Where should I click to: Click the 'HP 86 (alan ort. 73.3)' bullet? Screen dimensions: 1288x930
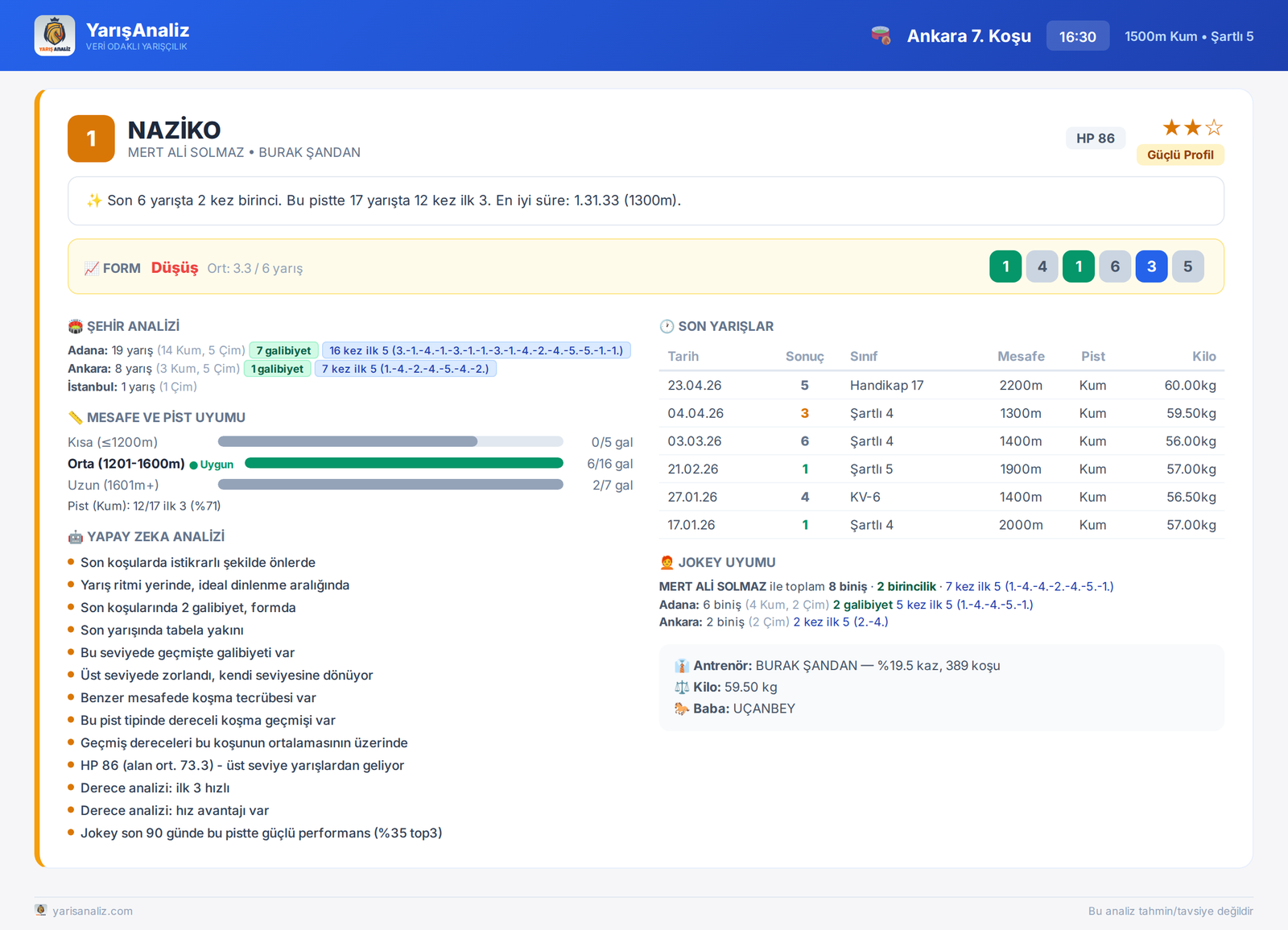(x=242, y=765)
